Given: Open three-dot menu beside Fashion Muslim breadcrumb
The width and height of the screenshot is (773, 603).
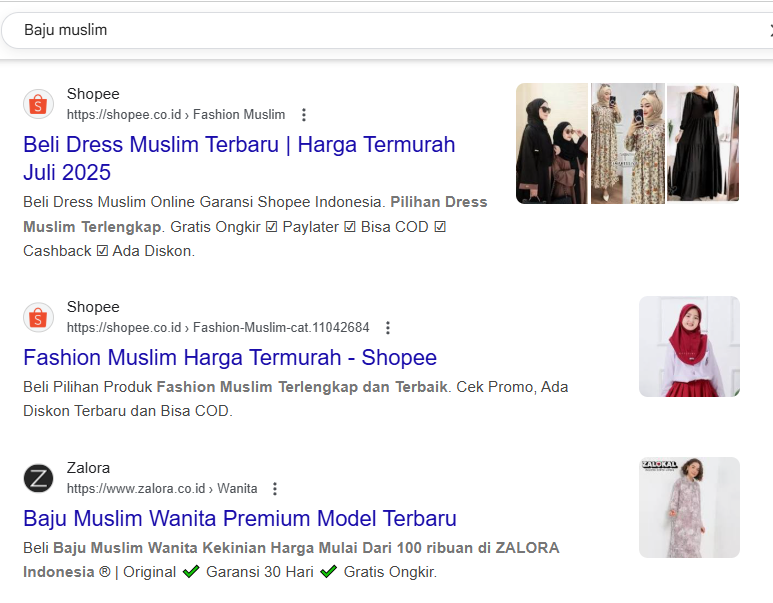Looking at the screenshot, I should point(304,115).
